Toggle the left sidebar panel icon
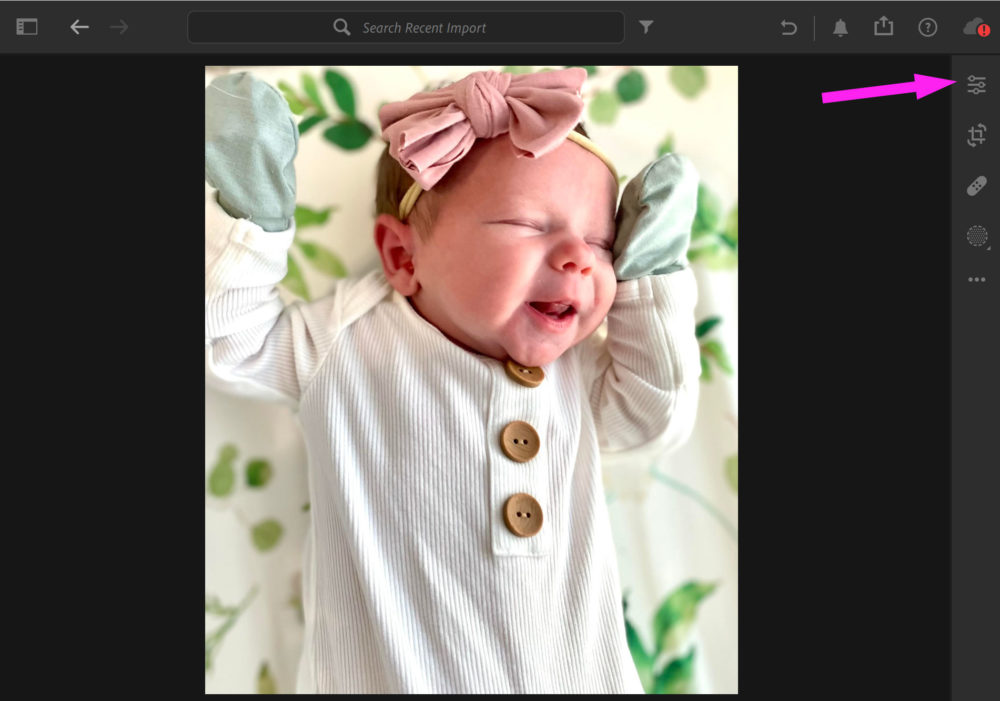Viewport: 1000px width, 701px height. point(27,27)
